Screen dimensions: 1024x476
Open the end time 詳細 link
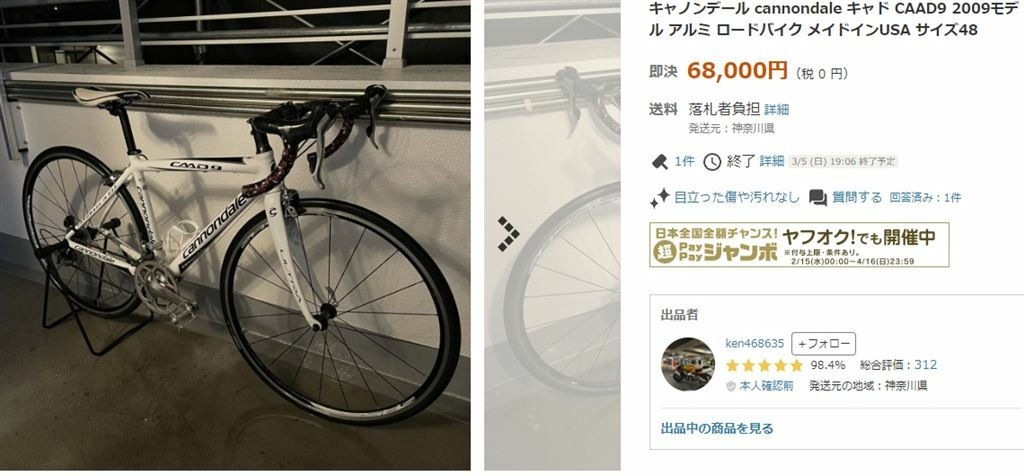pos(771,161)
